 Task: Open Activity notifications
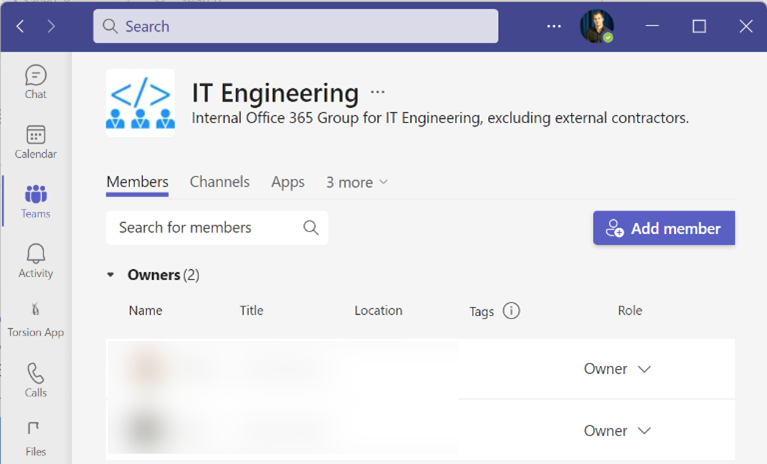point(36,261)
